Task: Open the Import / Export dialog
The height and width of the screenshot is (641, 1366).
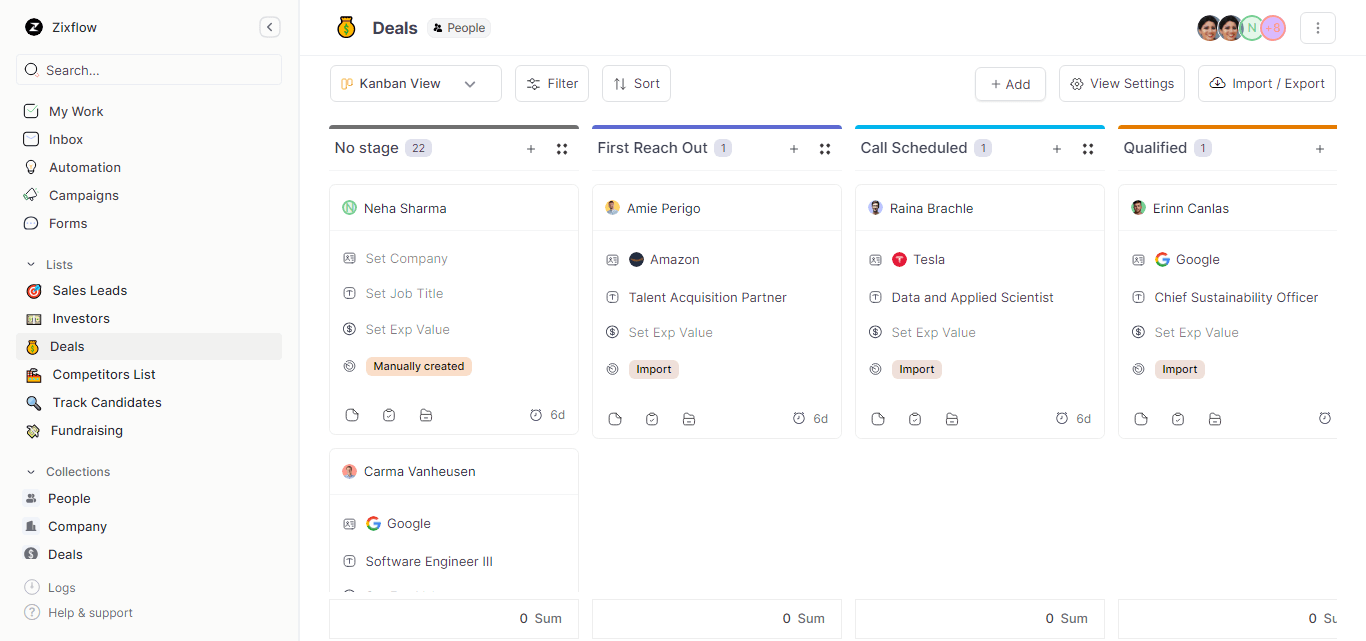Action: (x=1266, y=83)
